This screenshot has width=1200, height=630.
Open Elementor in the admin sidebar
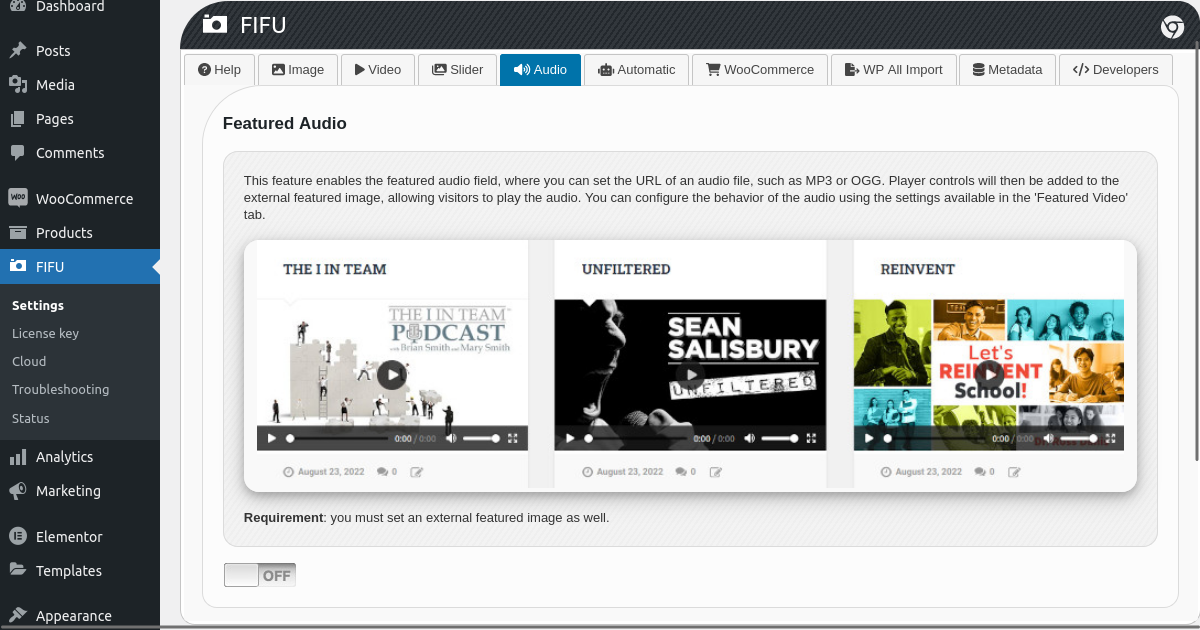click(80, 537)
